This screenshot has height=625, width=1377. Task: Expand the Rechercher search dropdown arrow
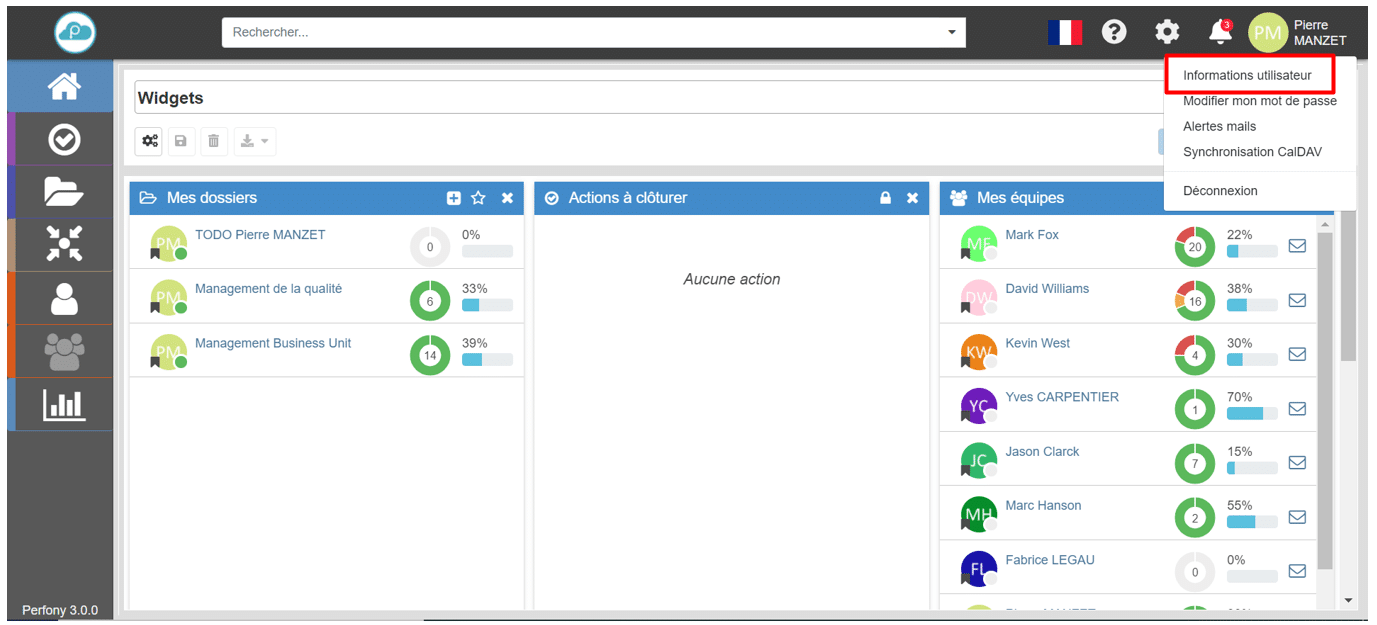951,32
